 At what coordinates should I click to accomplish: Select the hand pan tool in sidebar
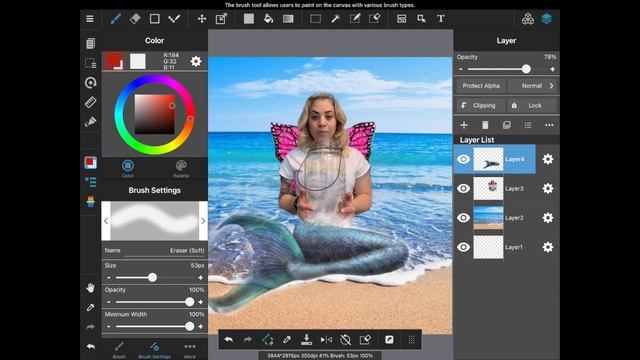point(91,288)
